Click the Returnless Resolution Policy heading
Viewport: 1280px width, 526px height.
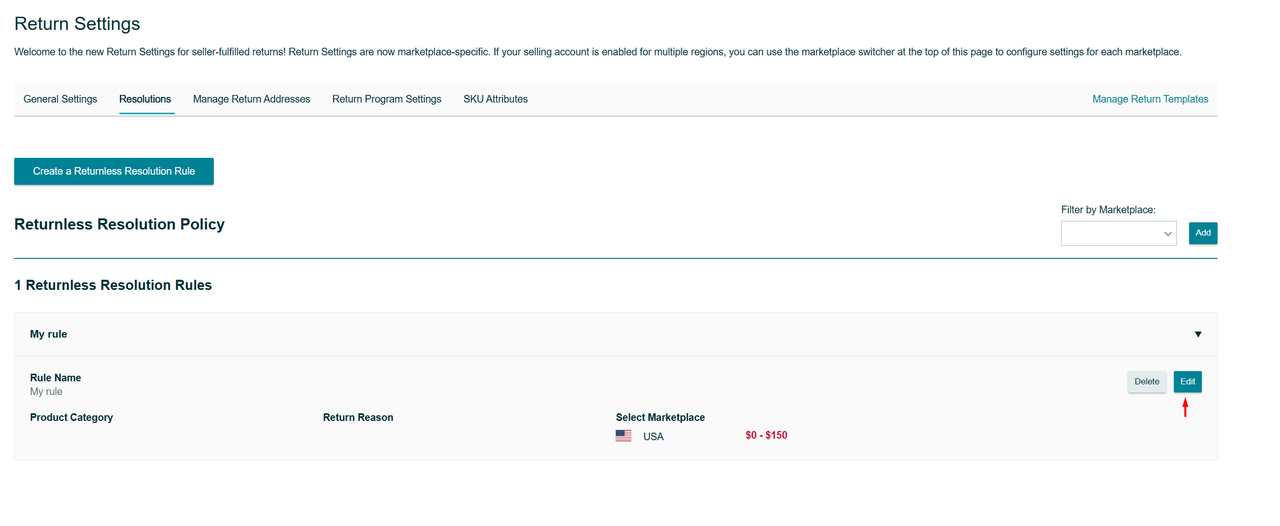[119, 224]
